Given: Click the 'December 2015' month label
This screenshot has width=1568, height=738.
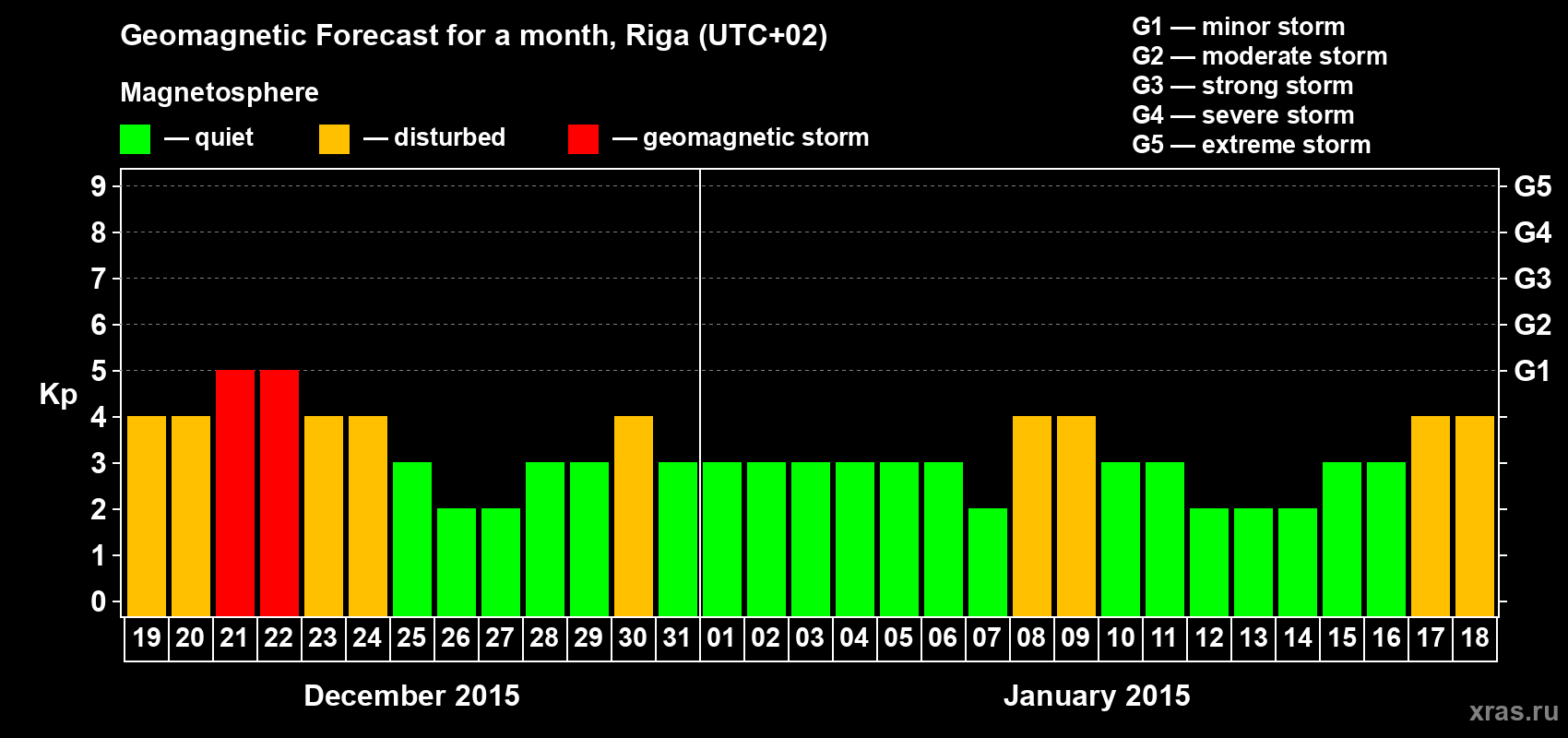Looking at the screenshot, I should pos(412,696).
